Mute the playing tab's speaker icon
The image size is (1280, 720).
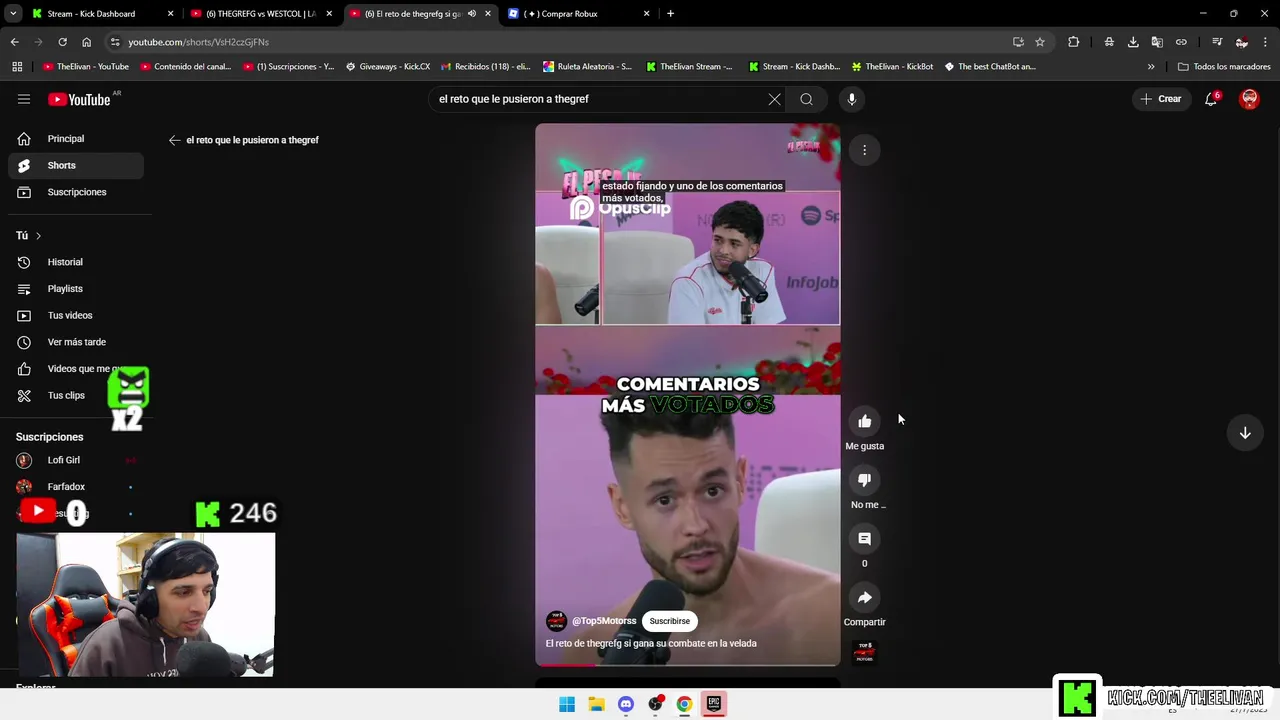[x=472, y=14]
